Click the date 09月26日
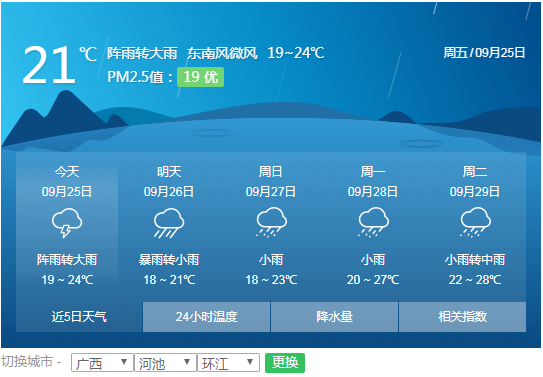Screen dimensions: 543x377 tap(169, 191)
